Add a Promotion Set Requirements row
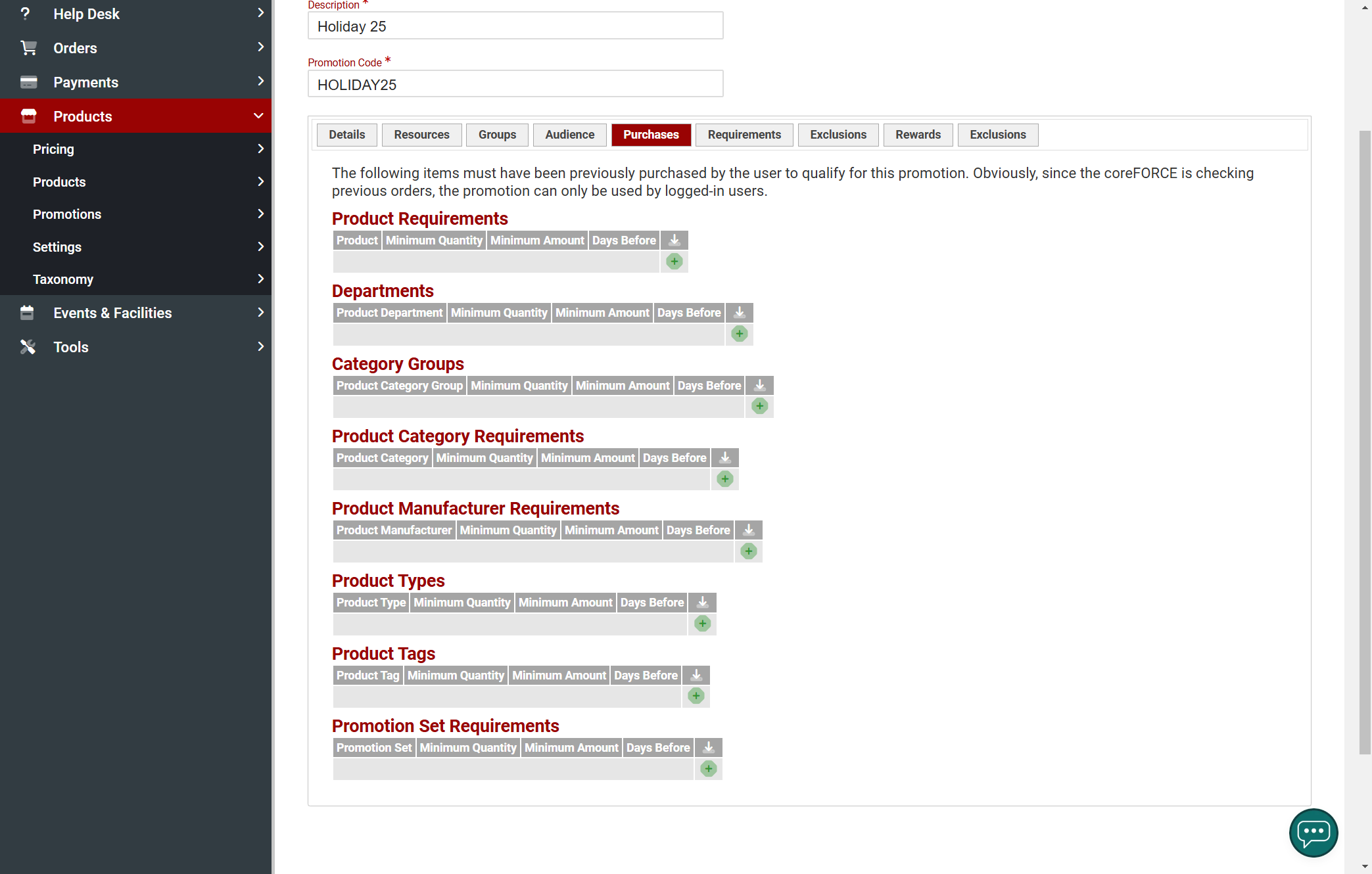 click(708, 769)
